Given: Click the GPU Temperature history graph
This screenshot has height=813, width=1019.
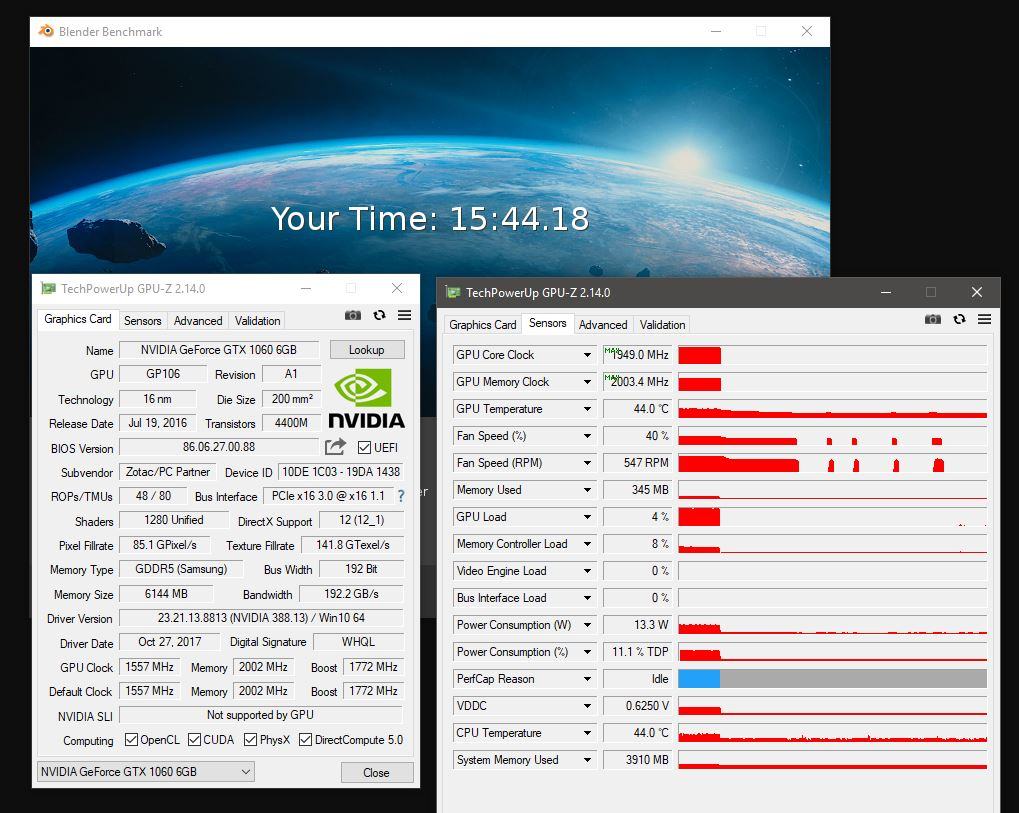Looking at the screenshot, I should (832, 409).
